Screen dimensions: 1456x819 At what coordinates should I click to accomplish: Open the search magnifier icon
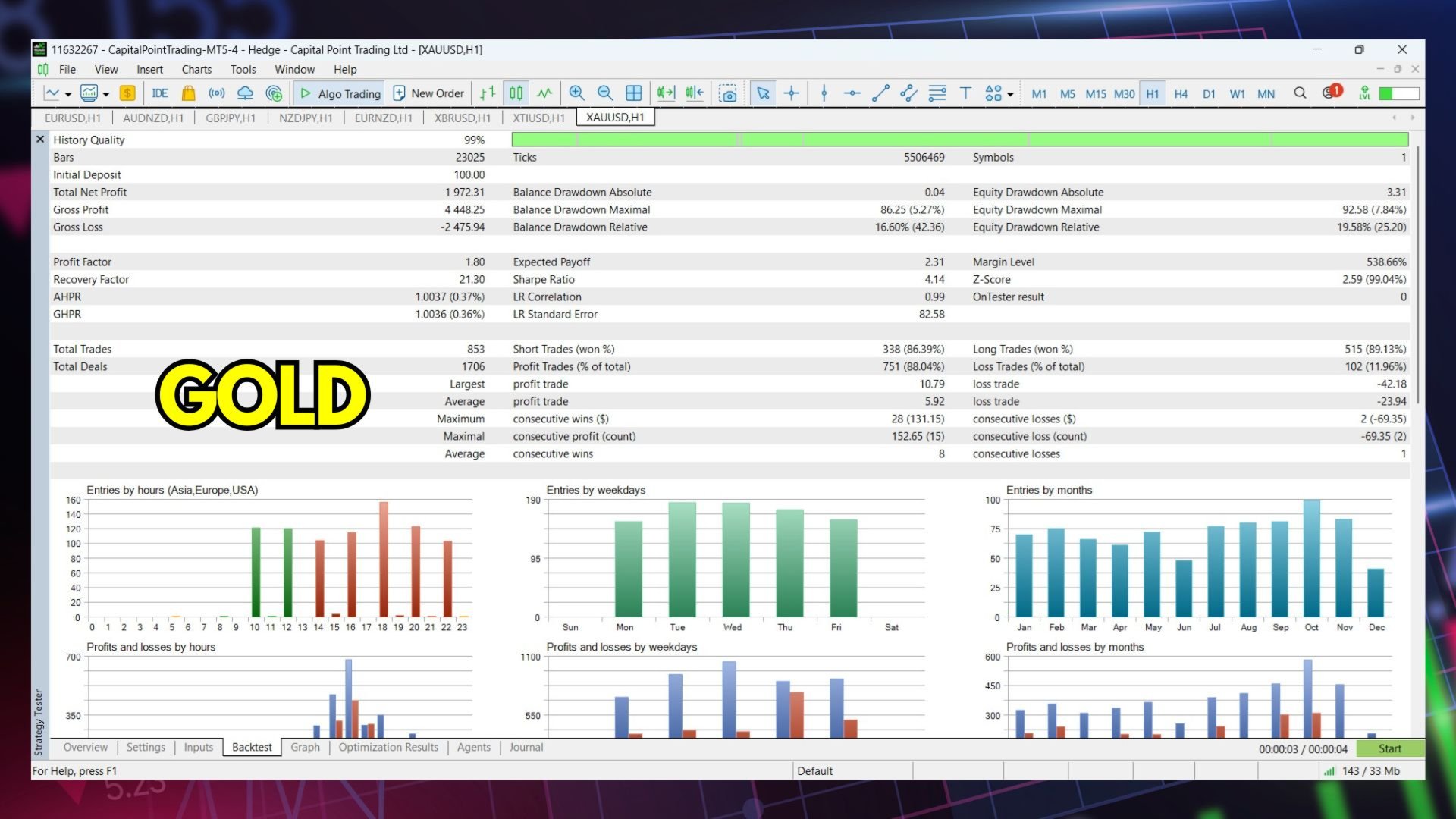click(x=1300, y=93)
